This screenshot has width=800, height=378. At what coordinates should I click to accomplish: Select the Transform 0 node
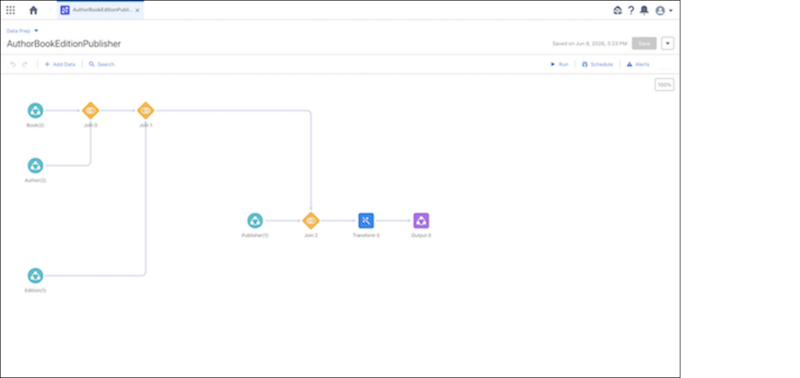click(366, 220)
